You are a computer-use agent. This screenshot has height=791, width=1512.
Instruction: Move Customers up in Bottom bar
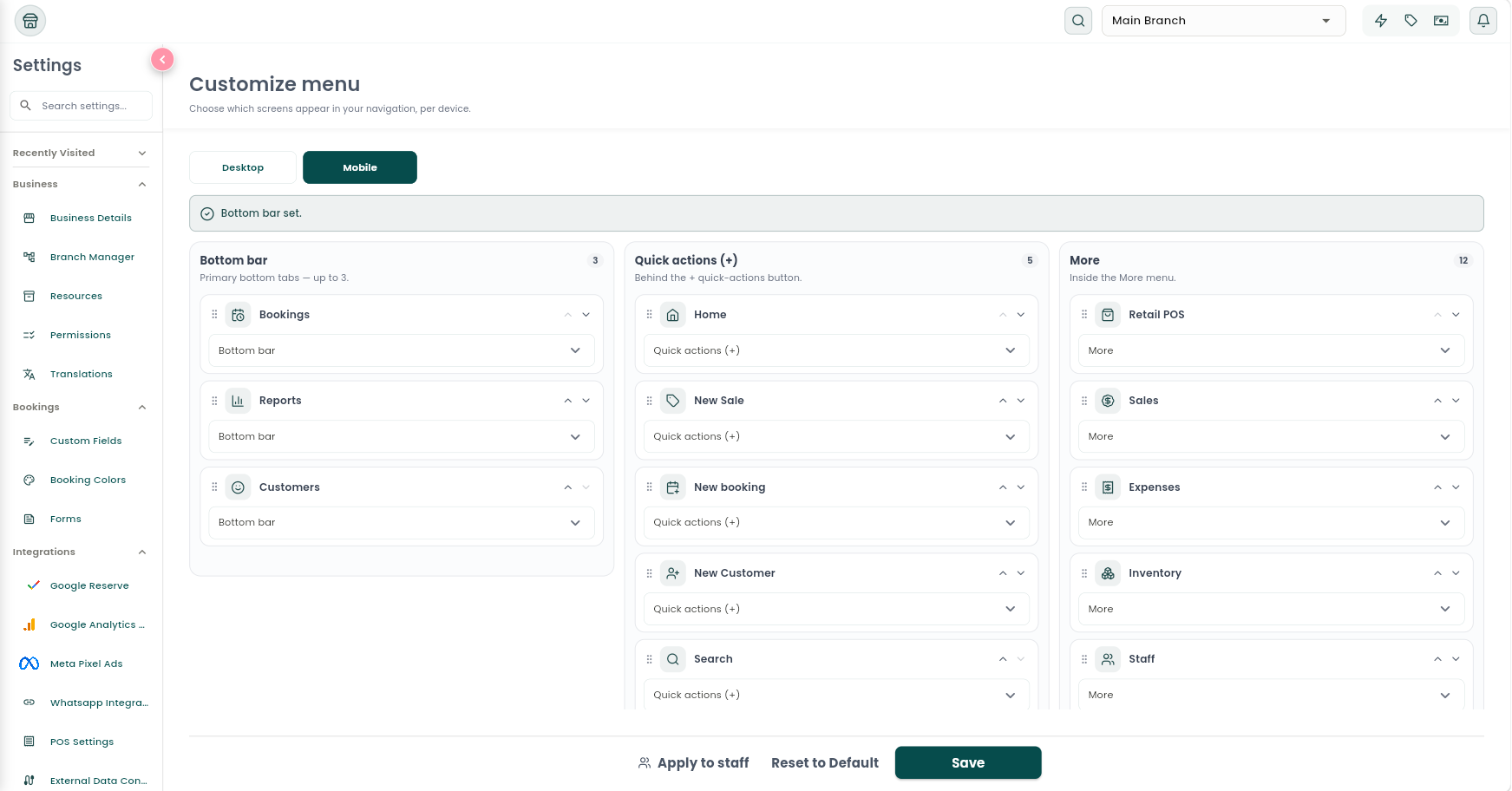tap(568, 487)
